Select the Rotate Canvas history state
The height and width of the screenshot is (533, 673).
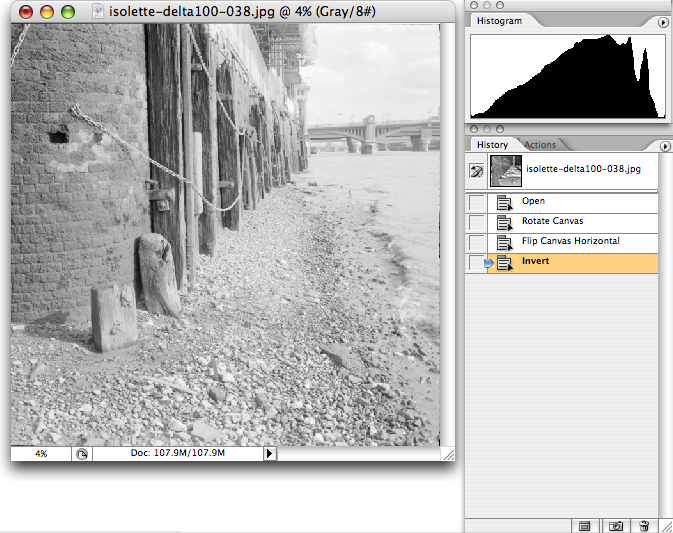(573, 221)
